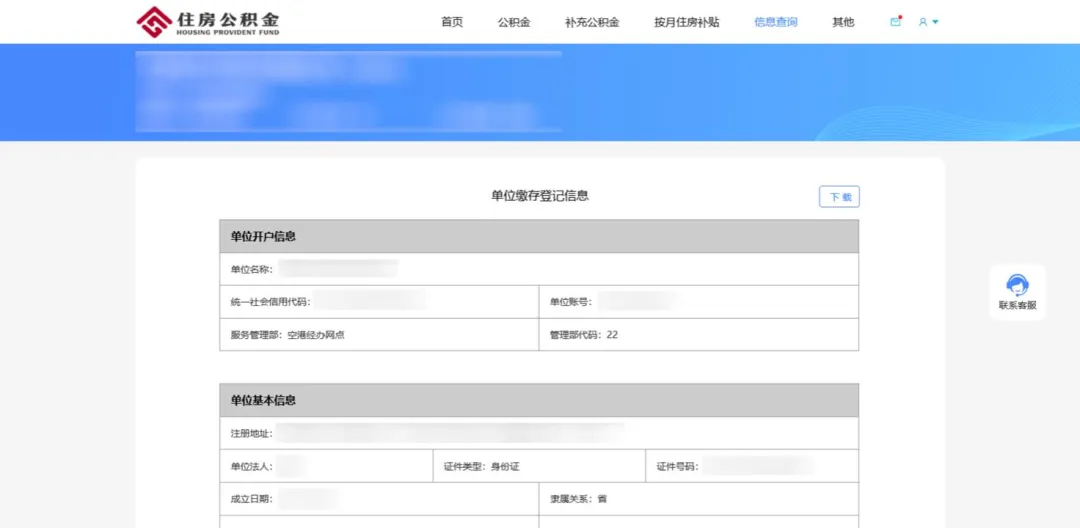Click the 联系客服 headset icon
Viewport: 1080px width, 528px height.
tap(1017, 284)
